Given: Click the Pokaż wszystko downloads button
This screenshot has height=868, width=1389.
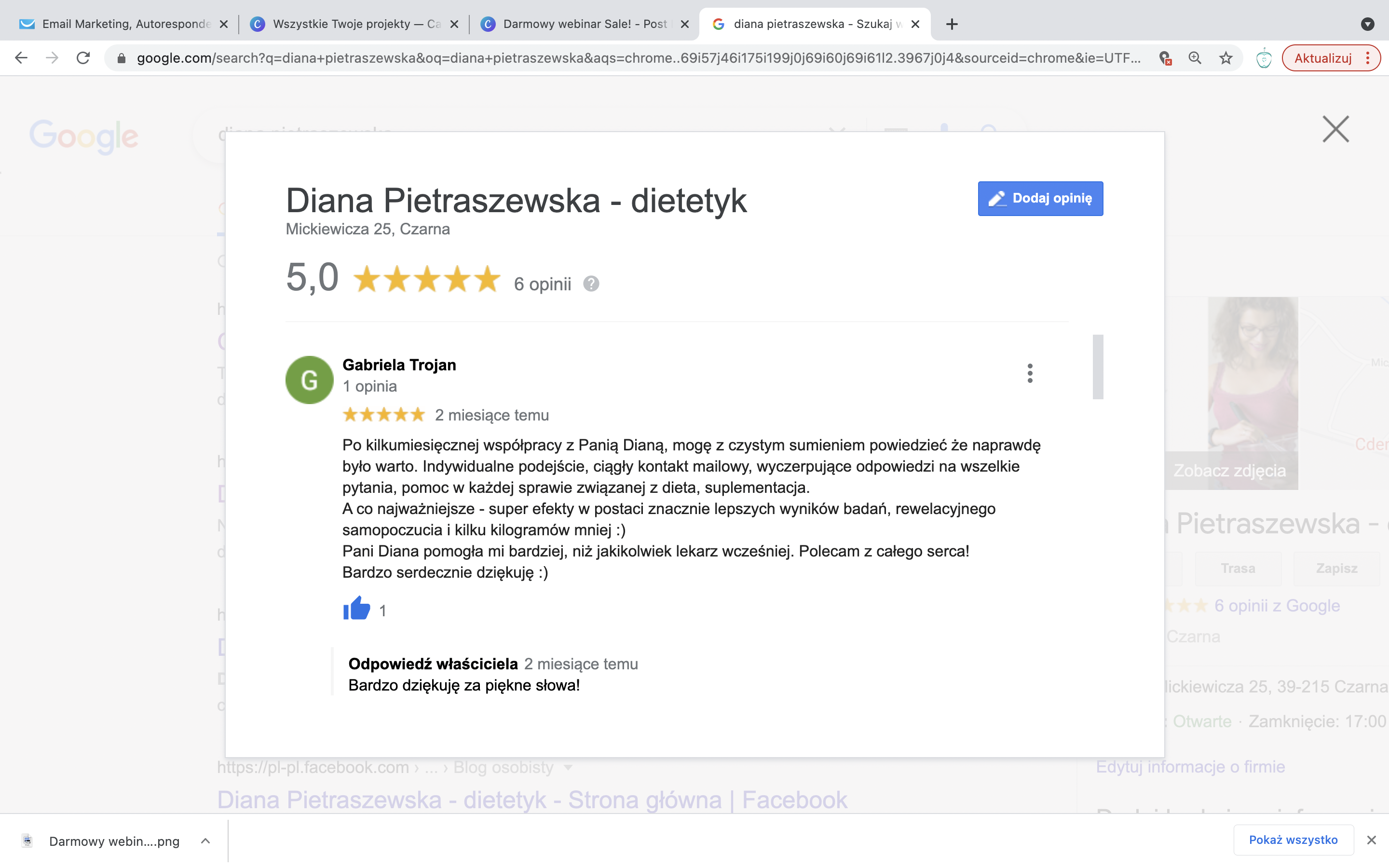Looking at the screenshot, I should (x=1293, y=840).
